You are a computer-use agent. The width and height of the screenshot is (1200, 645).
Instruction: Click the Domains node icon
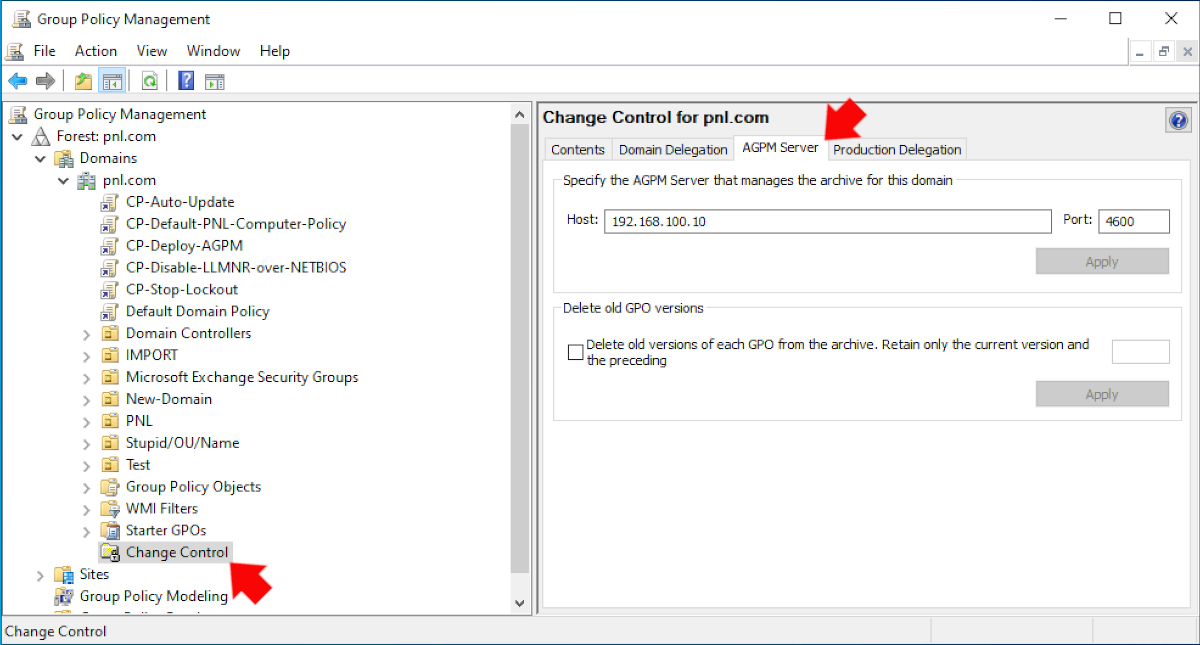tap(65, 158)
